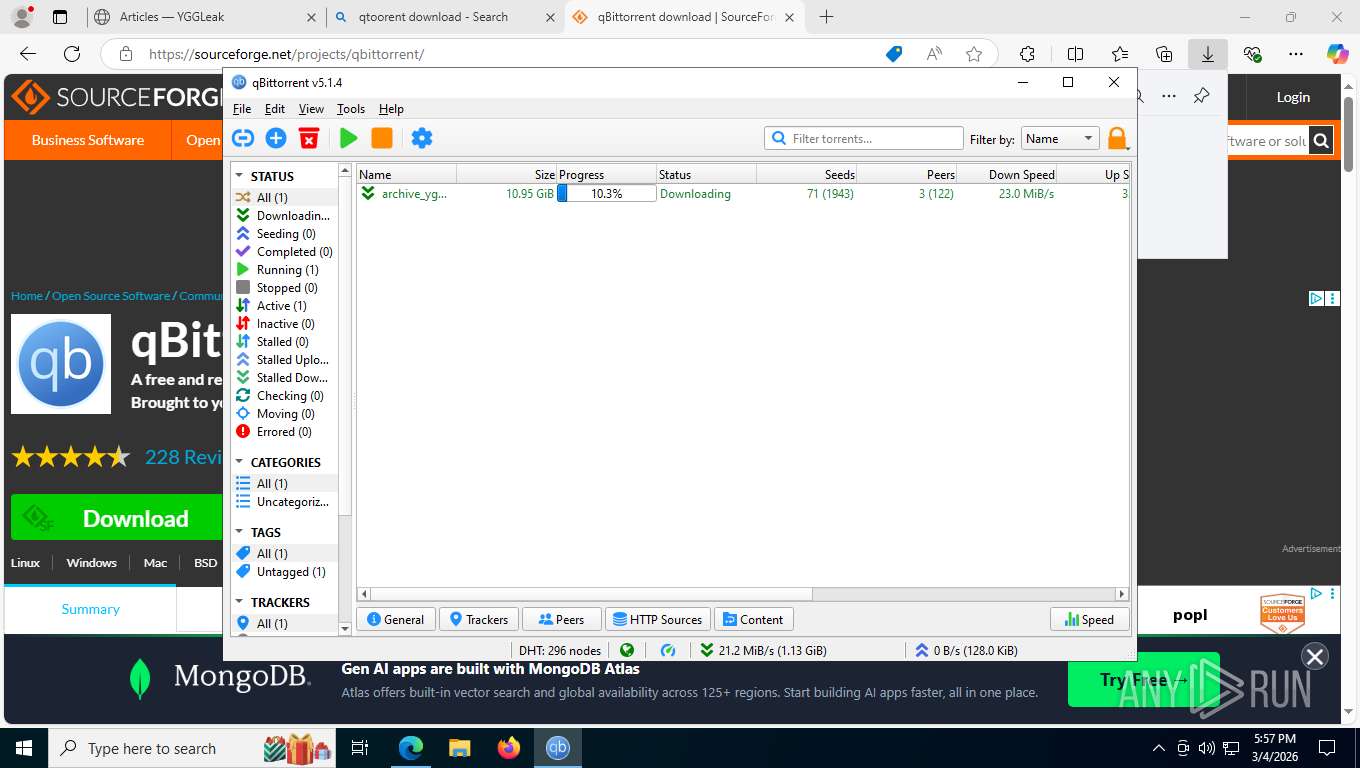This screenshot has height=768, width=1360.
Task: Click the red Remove torrent icon
Action: (309, 138)
